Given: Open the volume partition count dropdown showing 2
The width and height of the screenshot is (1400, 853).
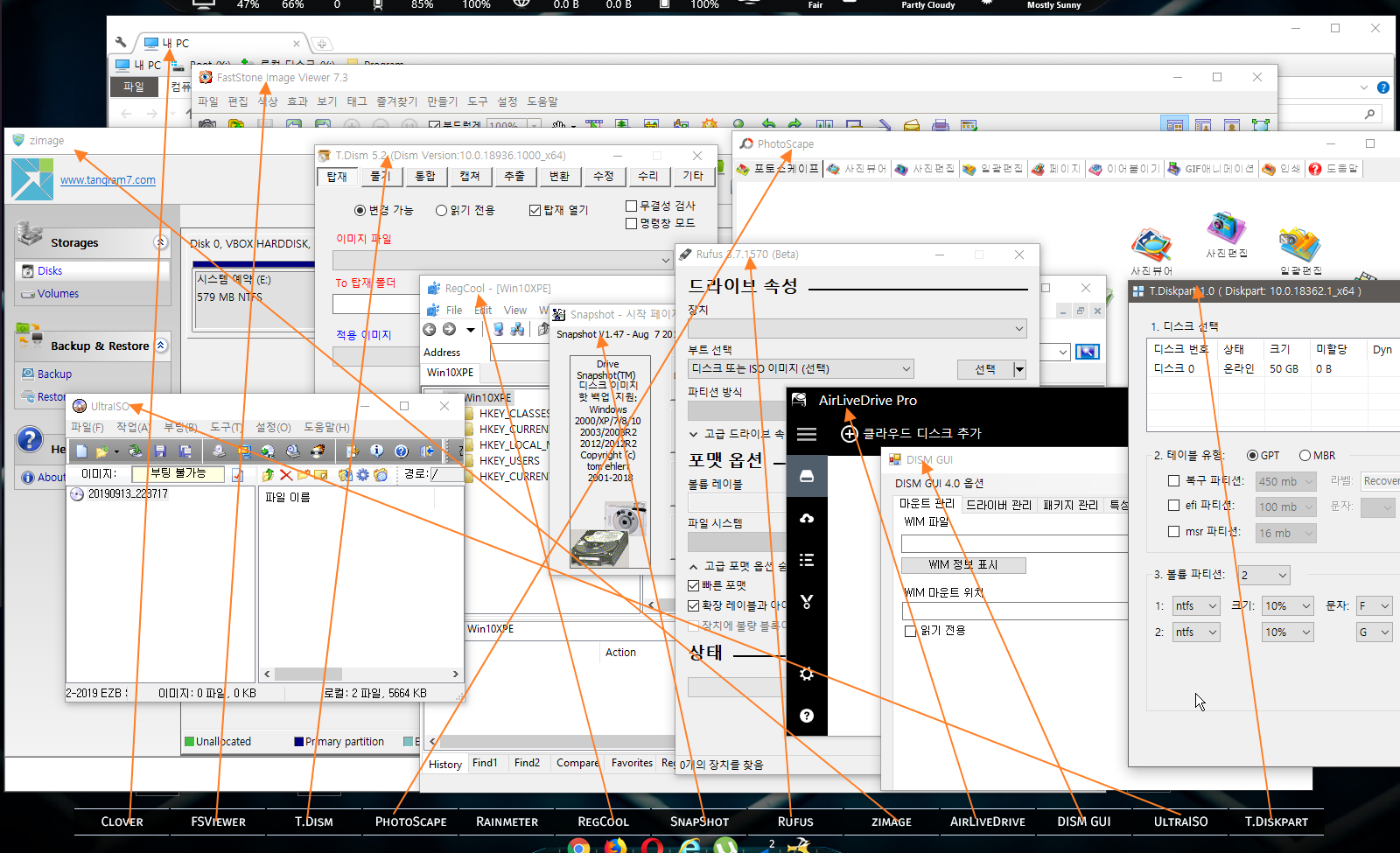Looking at the screenshot, I should [1263, 575].
